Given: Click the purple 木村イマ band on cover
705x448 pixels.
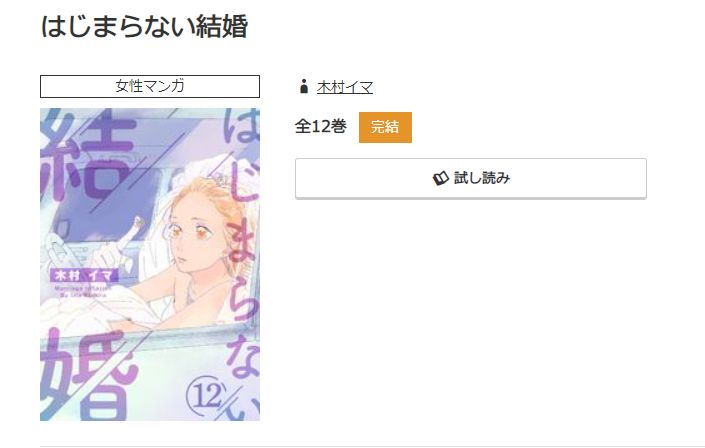Looking at the screenshot, I should [x=84, y=275].
